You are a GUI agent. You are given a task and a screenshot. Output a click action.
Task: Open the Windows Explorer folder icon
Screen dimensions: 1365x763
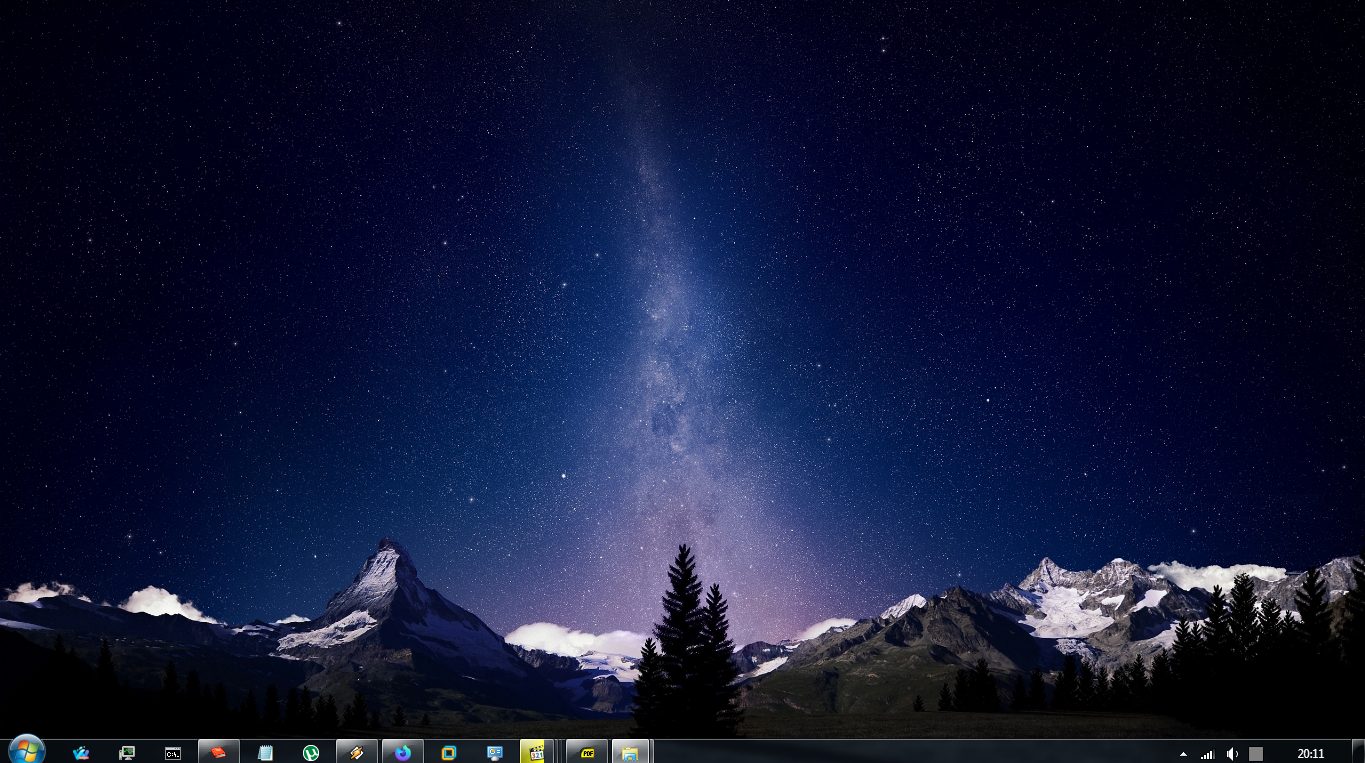click(x=631, y=753)
